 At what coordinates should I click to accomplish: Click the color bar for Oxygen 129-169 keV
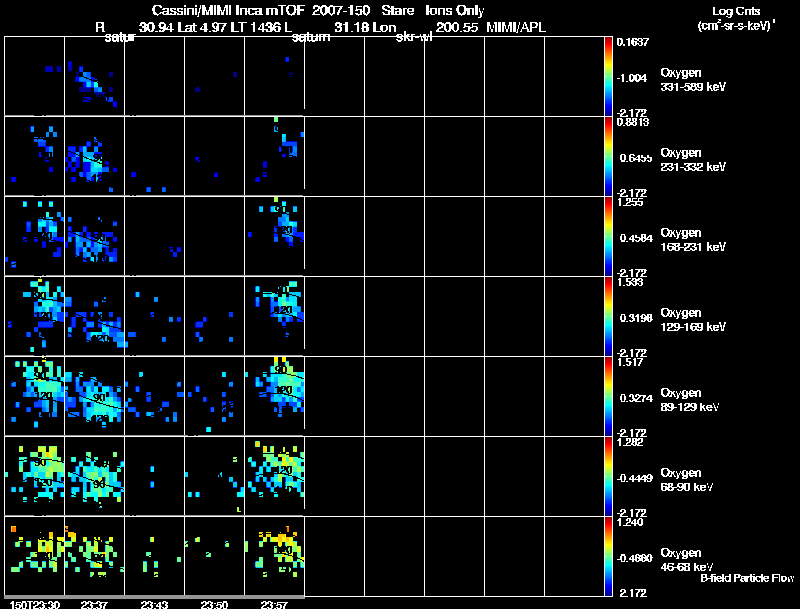click(608, 317)
